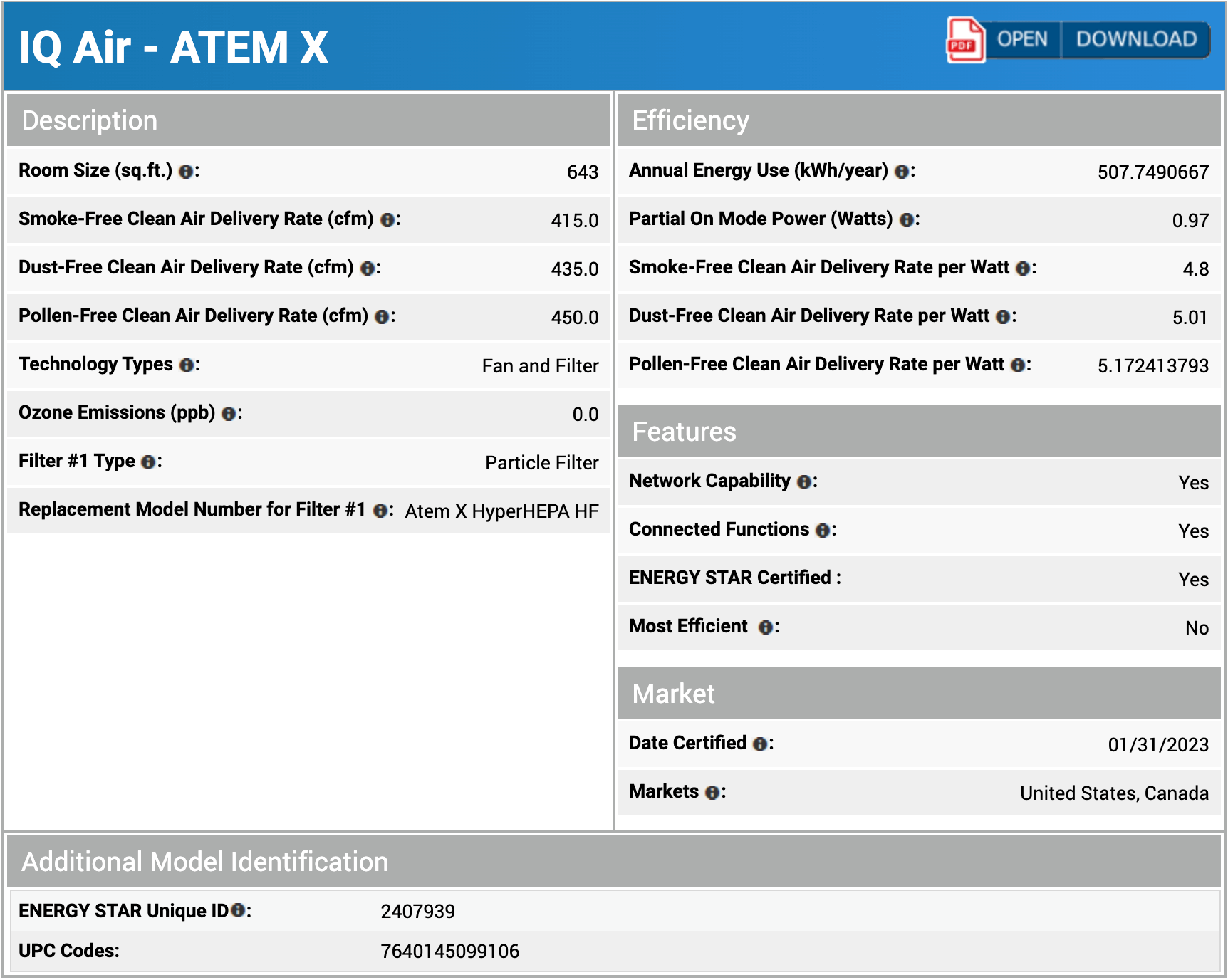
Task: Select value 5.172413793
Action: (x=1153, y=366)
